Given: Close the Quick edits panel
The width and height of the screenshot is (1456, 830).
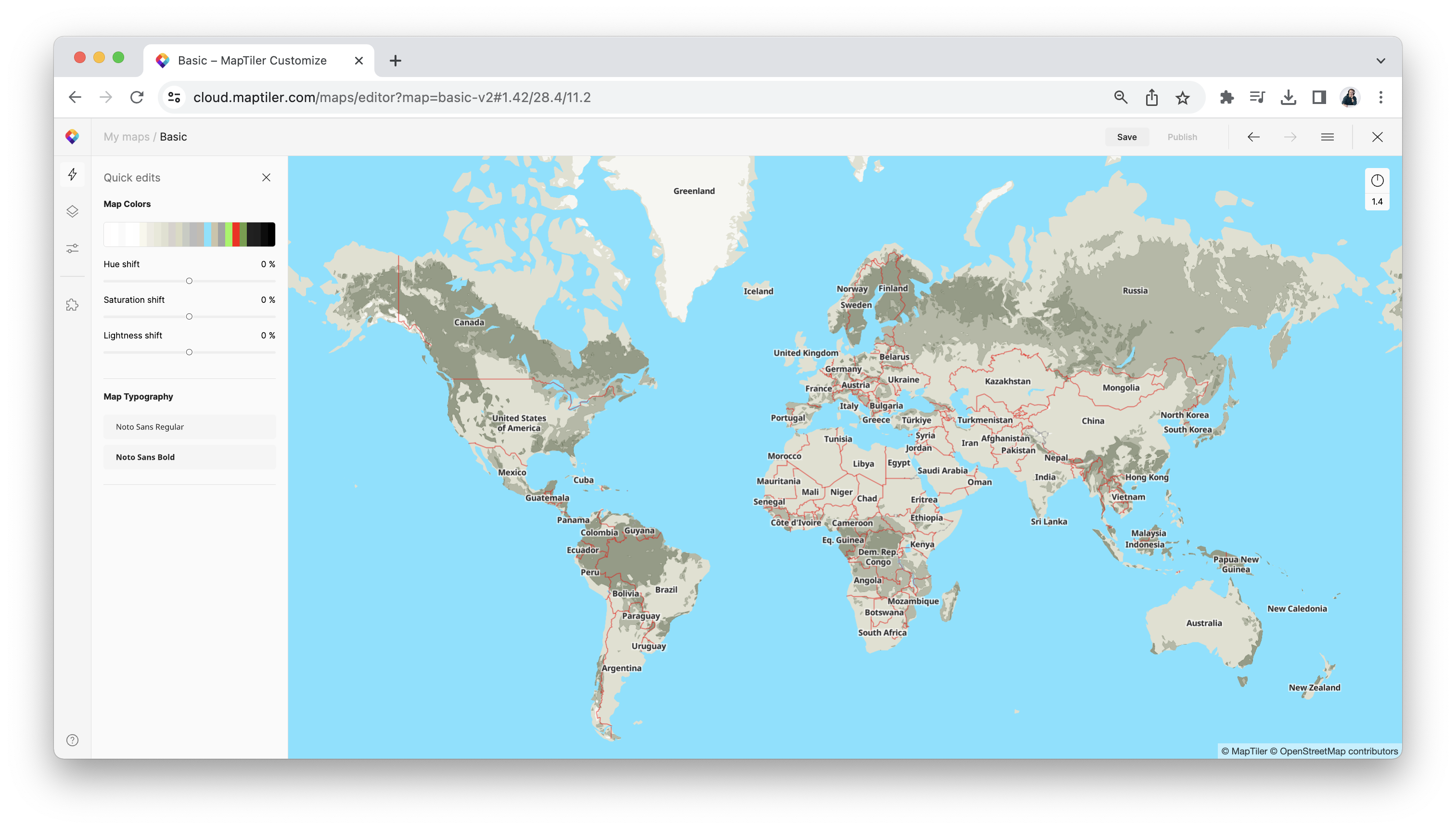Looking at the screenshot, I should click(x=266, y=178).
